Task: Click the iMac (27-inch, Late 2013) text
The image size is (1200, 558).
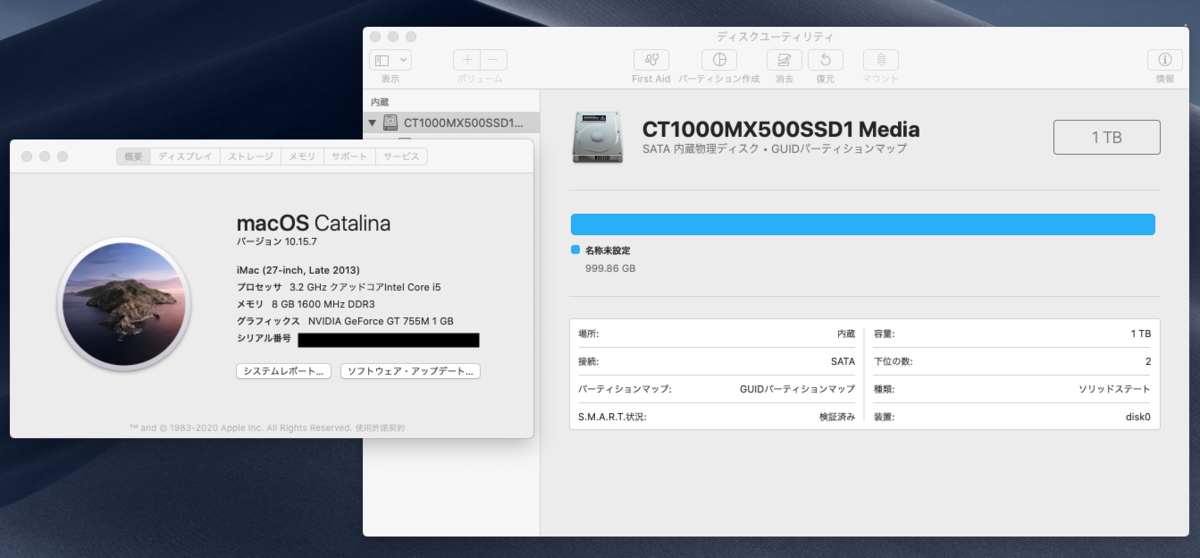Action: tap(298, 270)
